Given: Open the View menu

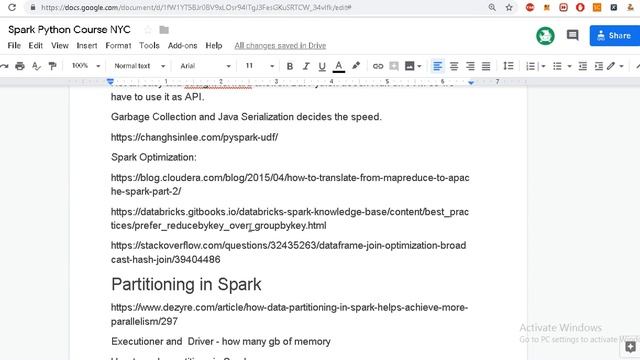Looking at the screenshot, I should coord(60,46).
